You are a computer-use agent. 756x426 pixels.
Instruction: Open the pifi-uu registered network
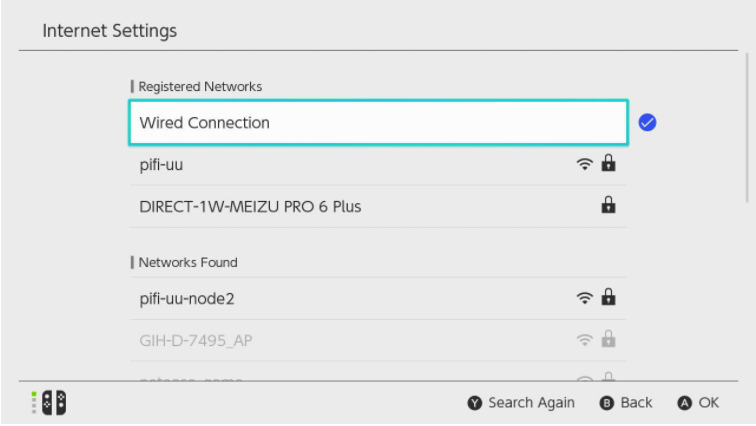[378, 165]
